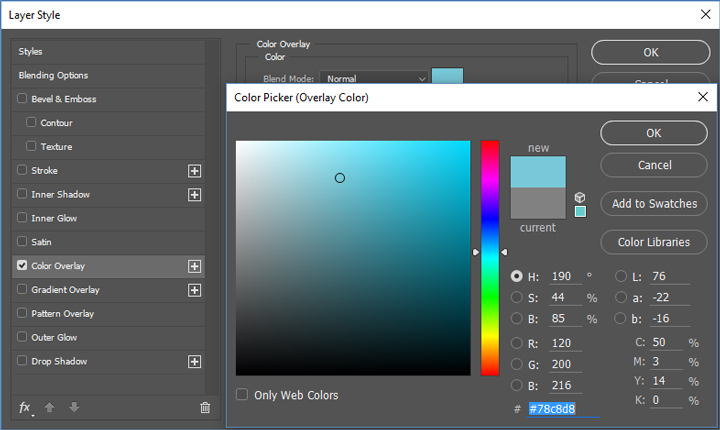Close the Color Picker dialog with X

[703, 97]
